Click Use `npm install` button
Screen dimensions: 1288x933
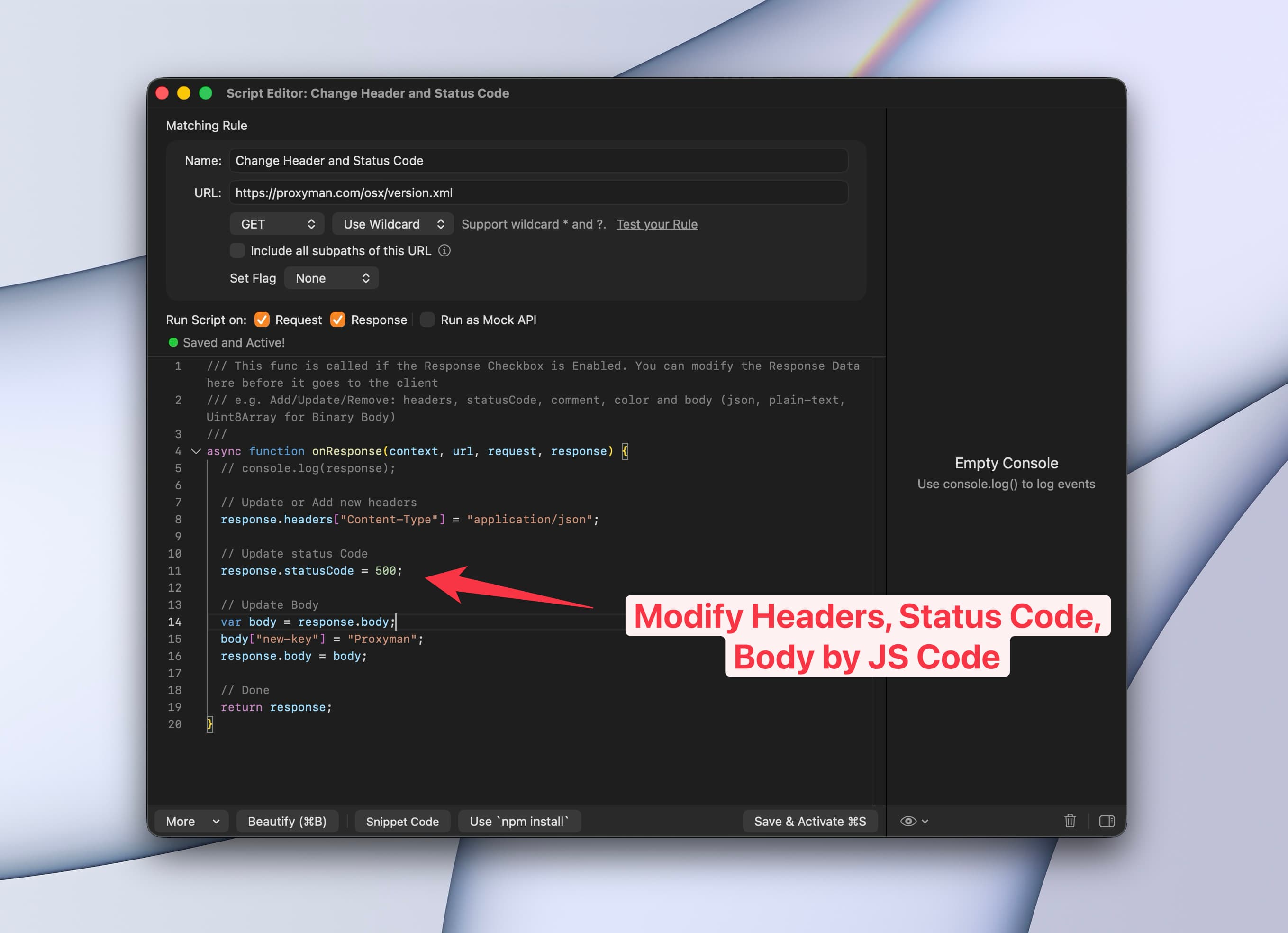pyautogui.click(x=519, y=821)
